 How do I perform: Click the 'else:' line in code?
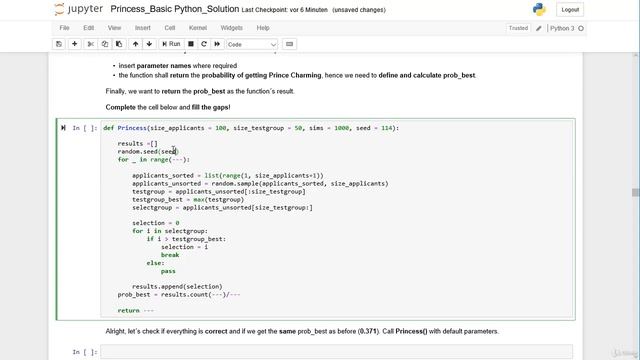155,263
